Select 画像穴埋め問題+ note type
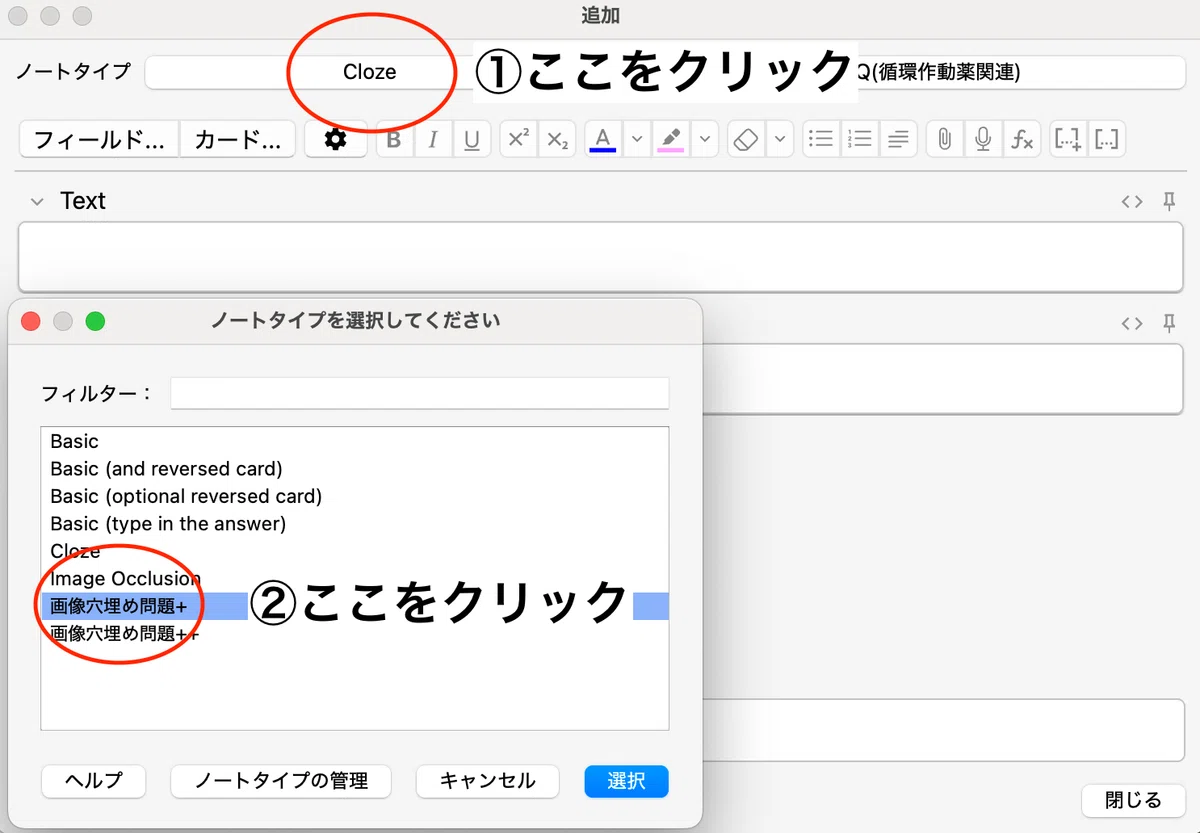 355,606
